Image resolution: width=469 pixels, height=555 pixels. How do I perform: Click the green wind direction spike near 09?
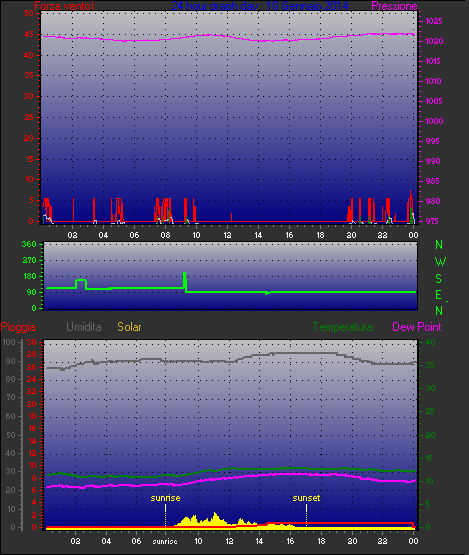185,280
